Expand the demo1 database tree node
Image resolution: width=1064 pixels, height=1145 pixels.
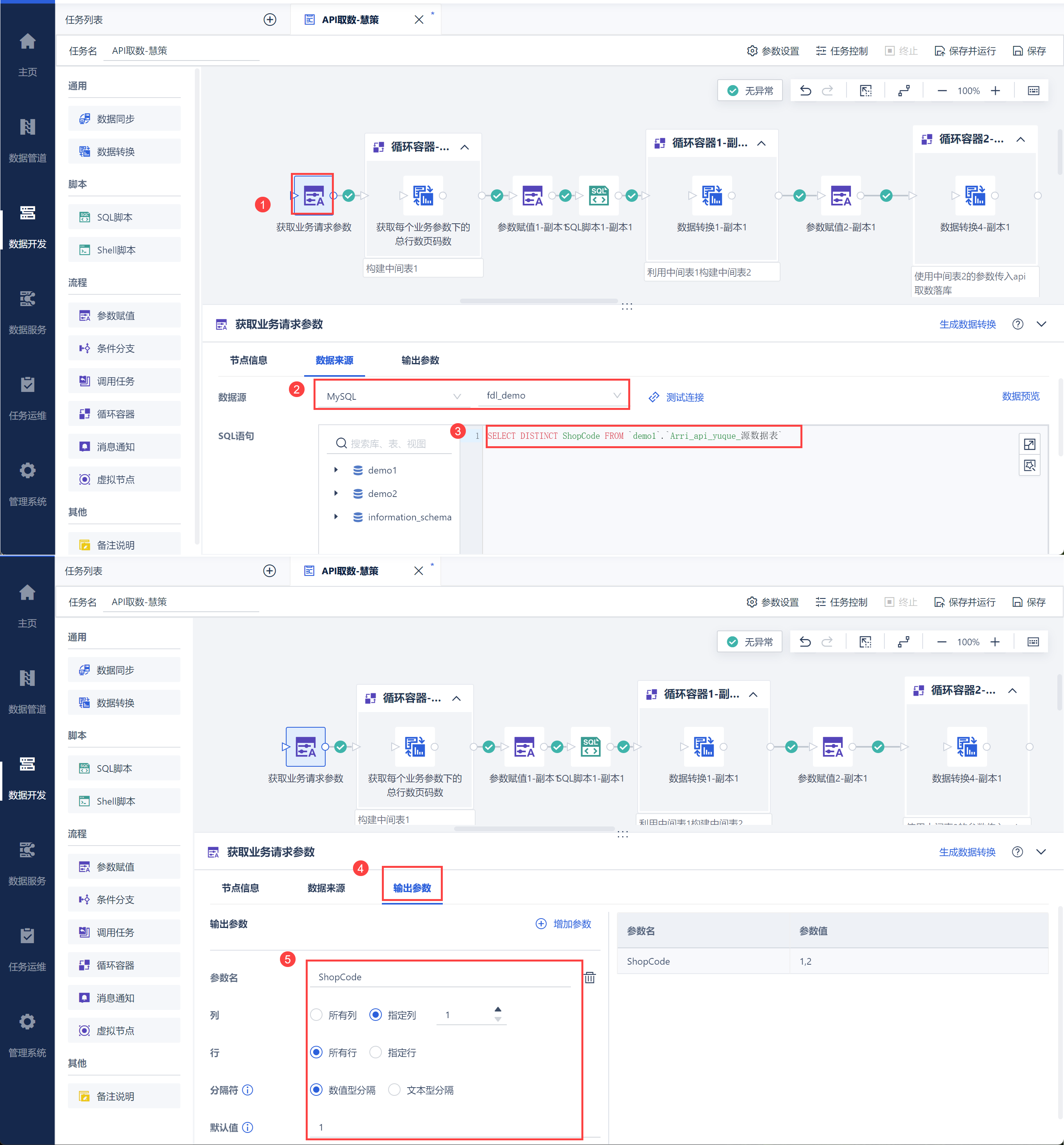click(x=336, y=470)
